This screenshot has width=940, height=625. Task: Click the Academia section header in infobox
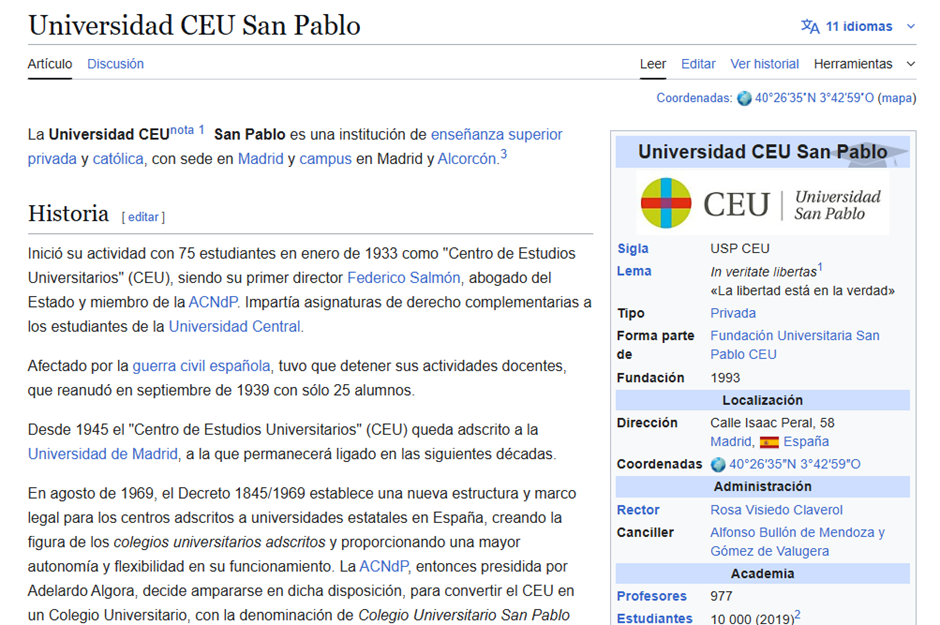[763, 574]
